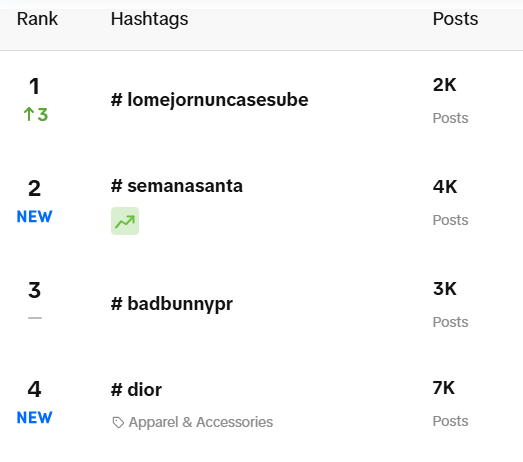Click the Apparel & Accessories category label
Screen dimensions: 523x462
click(x=201, y=422)
